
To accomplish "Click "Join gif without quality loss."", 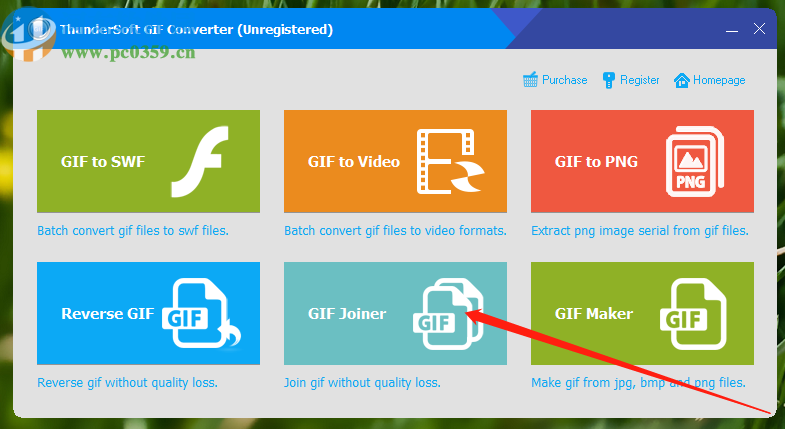I will pyautogui.click(x=362, y=383).
